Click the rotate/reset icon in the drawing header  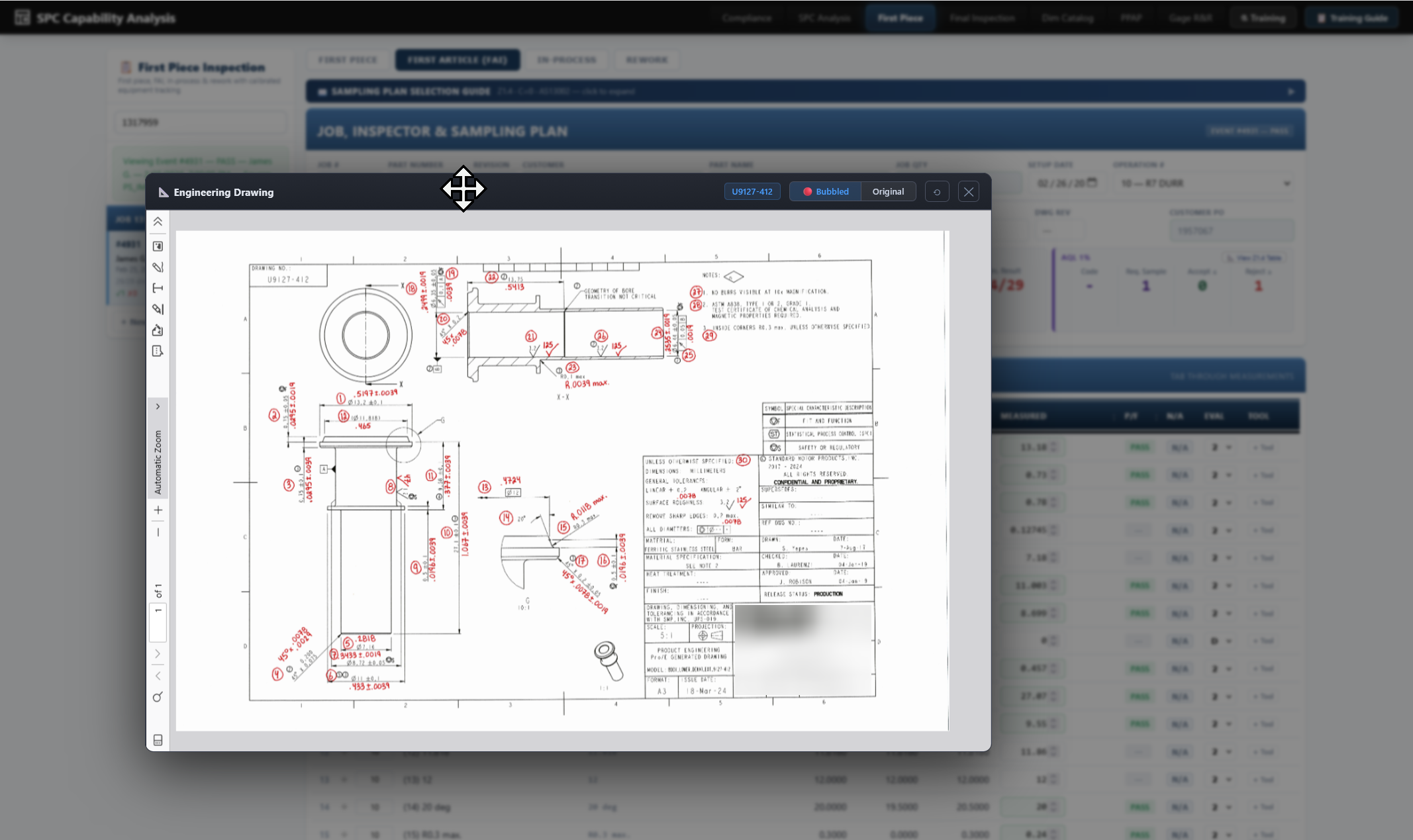coord(936,191)
